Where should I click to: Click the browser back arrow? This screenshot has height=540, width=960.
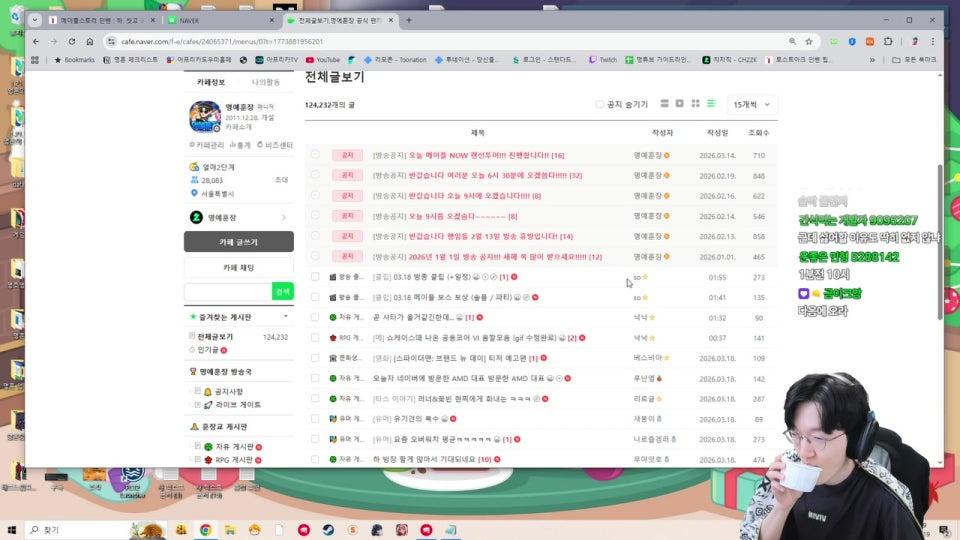(36, 41)
